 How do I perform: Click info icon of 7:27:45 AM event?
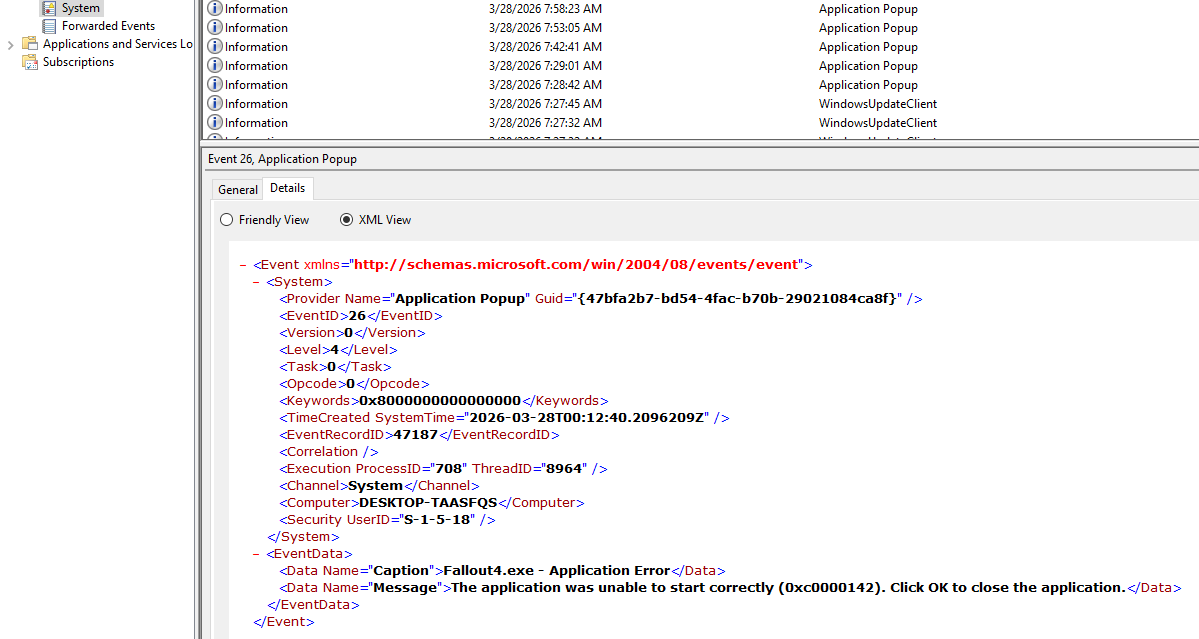(x=215, y=103)
